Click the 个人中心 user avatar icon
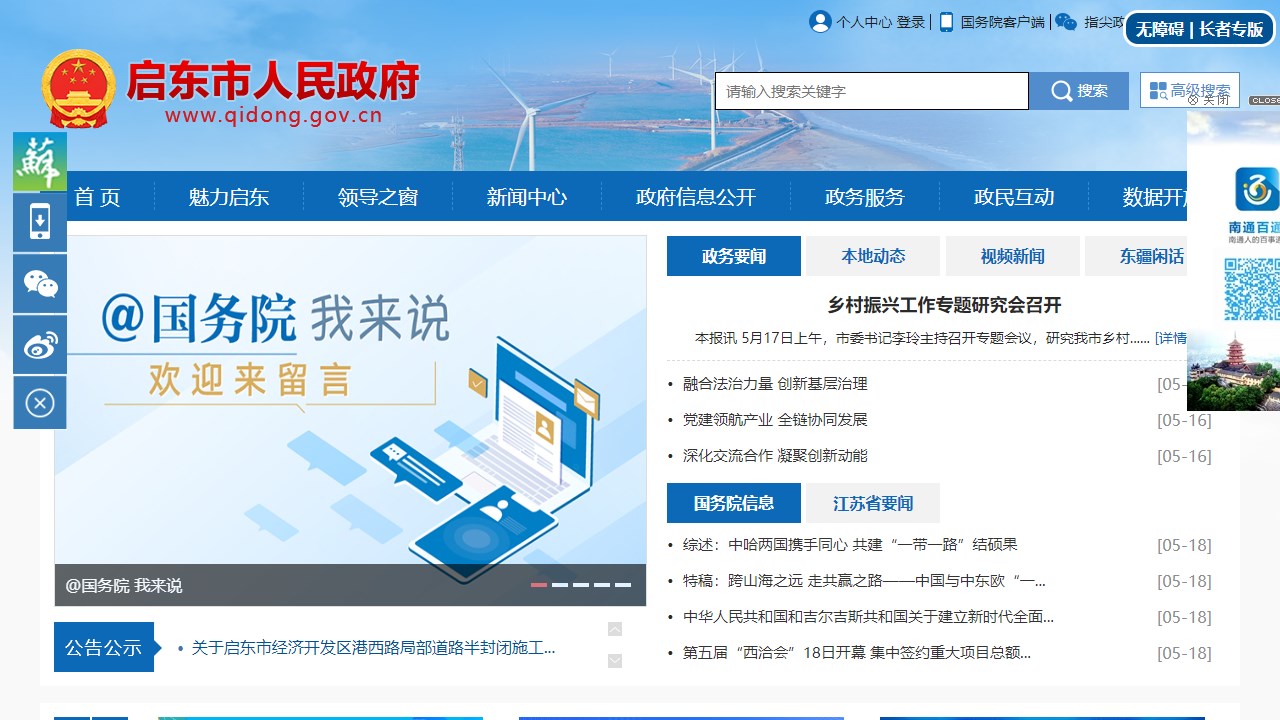This screenshot has height=720, width=1280. (820, 21)
